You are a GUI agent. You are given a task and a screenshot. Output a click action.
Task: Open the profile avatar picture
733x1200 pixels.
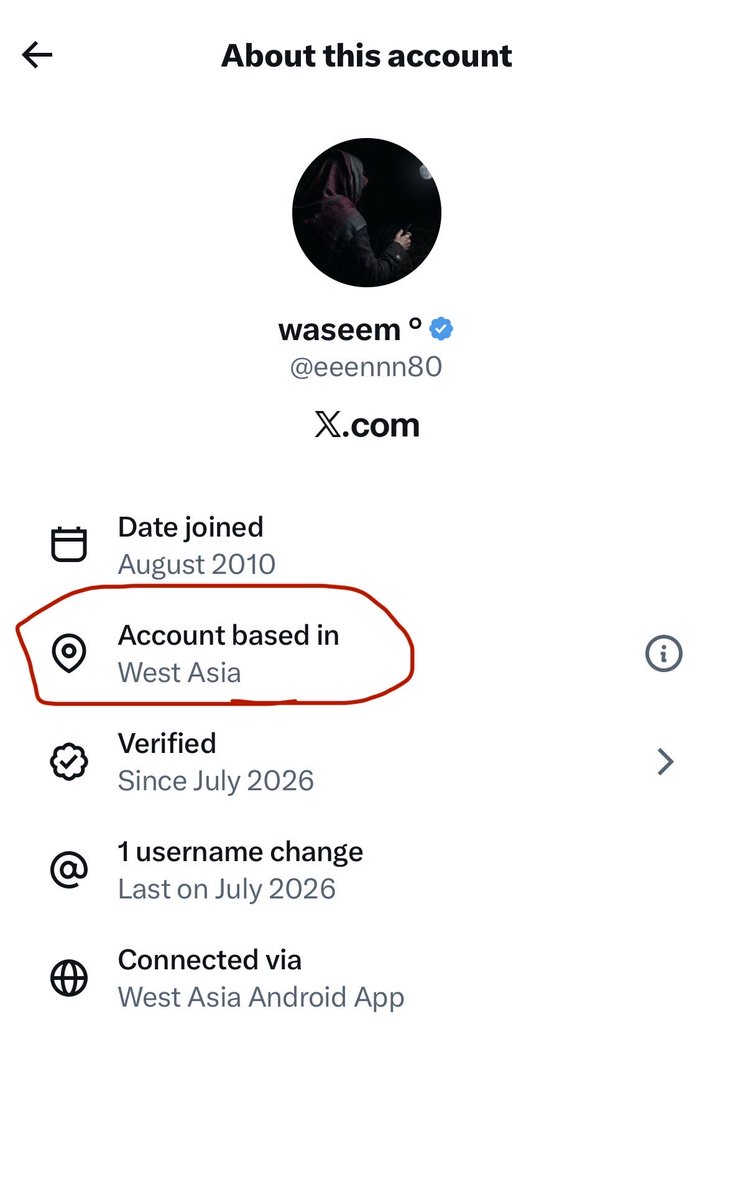click(x=367, y=213)
